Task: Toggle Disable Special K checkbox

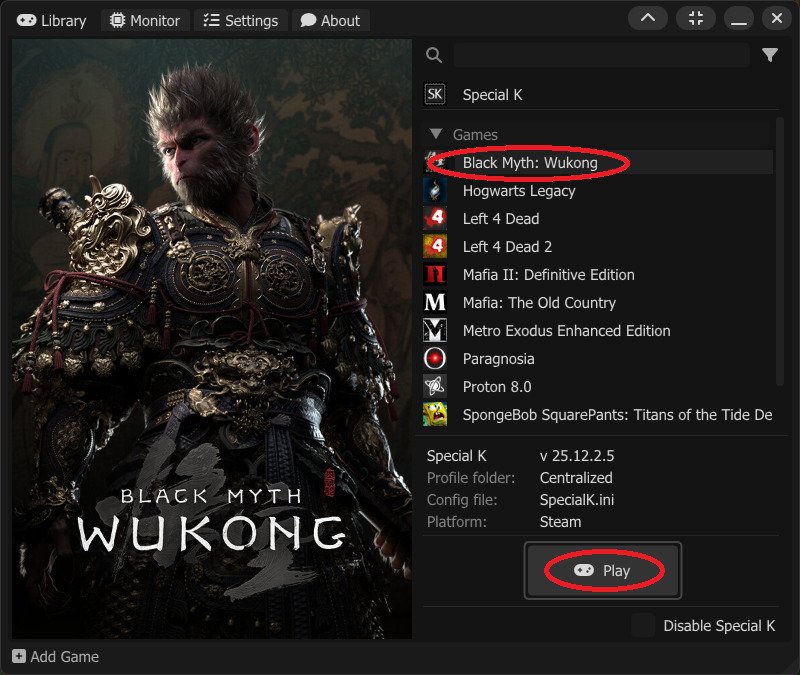Action: 642,626
